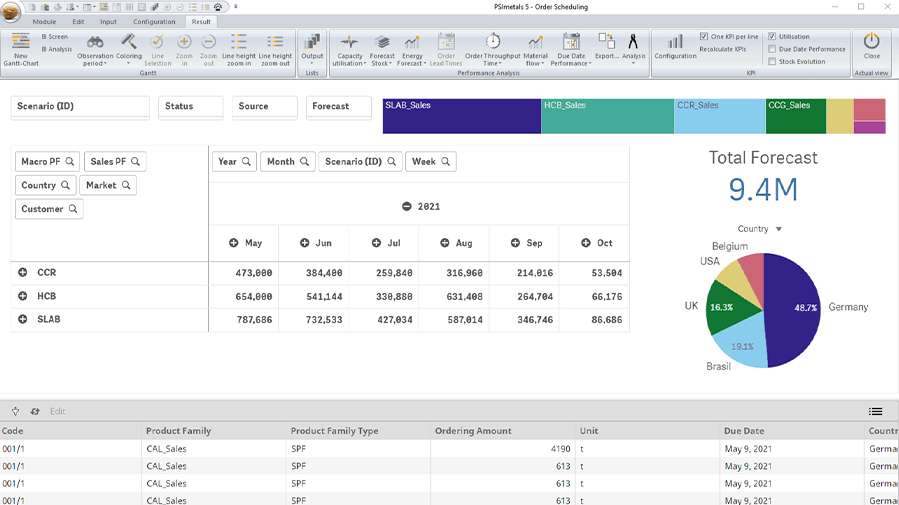The image size is (899, 505).
Task: Collapse the 2021 year column
Action: 407,206
